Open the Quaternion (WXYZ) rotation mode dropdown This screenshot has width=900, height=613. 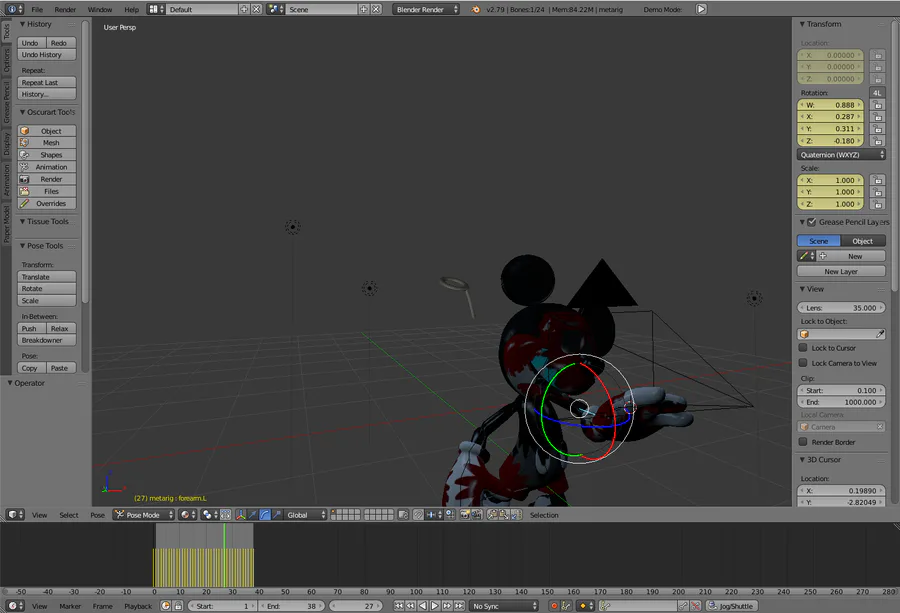841,155
